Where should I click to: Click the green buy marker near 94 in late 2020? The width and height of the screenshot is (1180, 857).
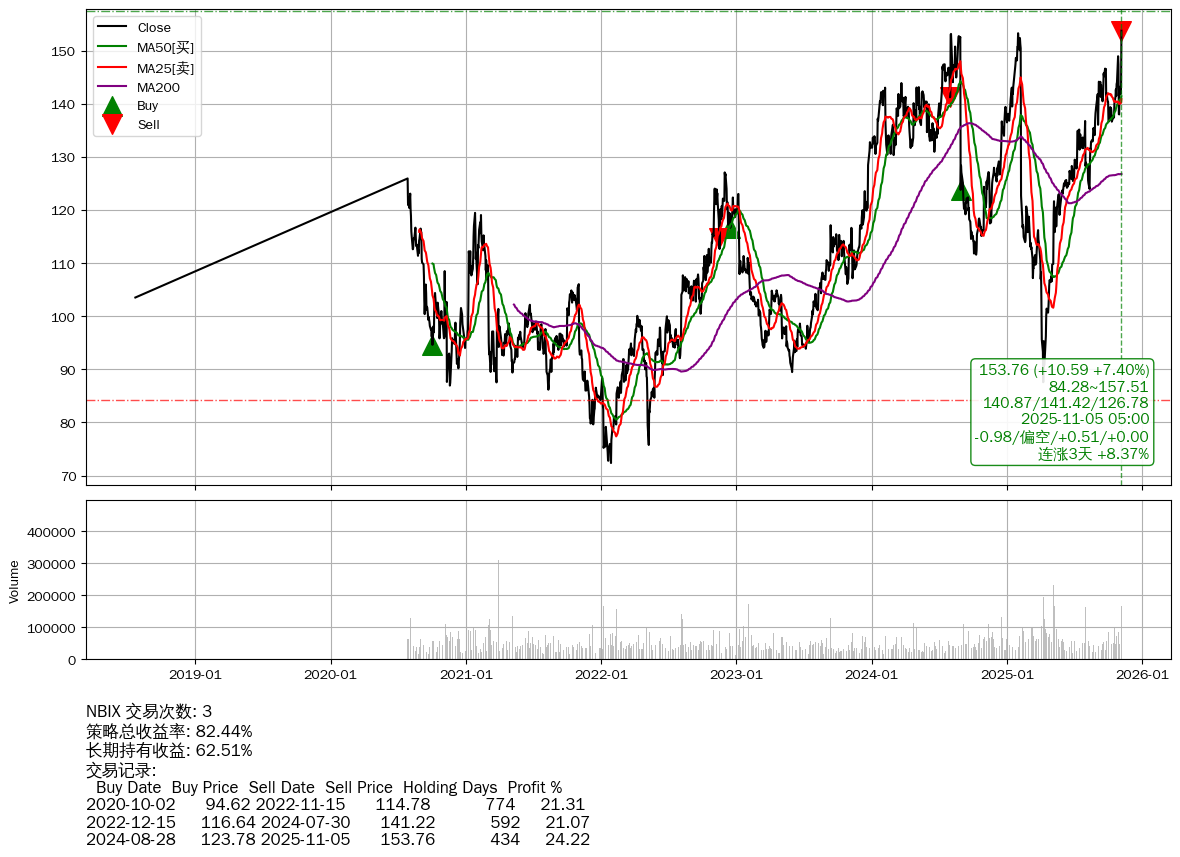(x=432, y=345)
